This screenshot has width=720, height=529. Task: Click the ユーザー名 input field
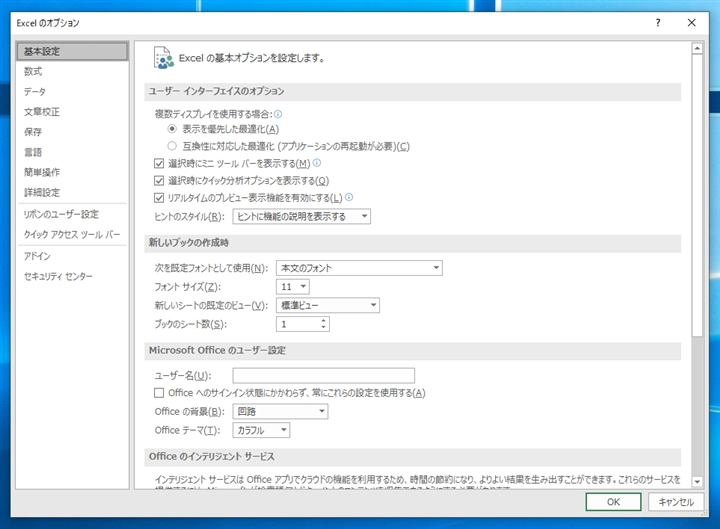324,375
